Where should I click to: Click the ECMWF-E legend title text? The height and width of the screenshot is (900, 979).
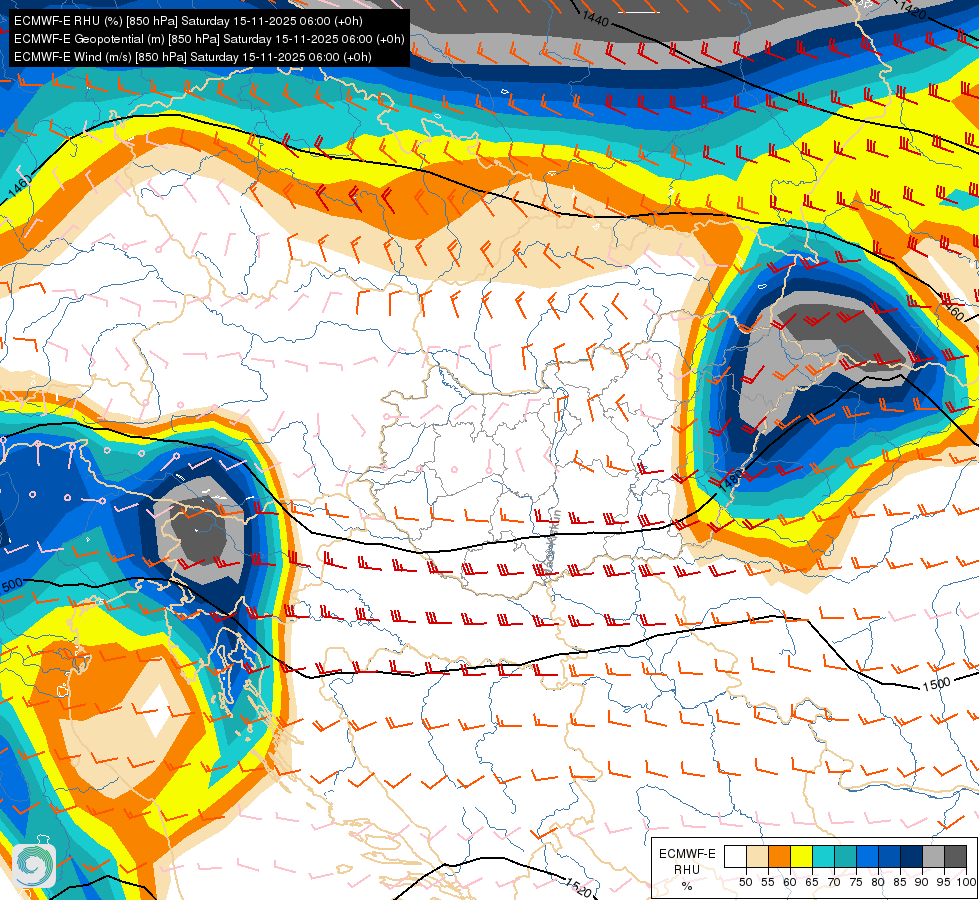pos(687,854)
